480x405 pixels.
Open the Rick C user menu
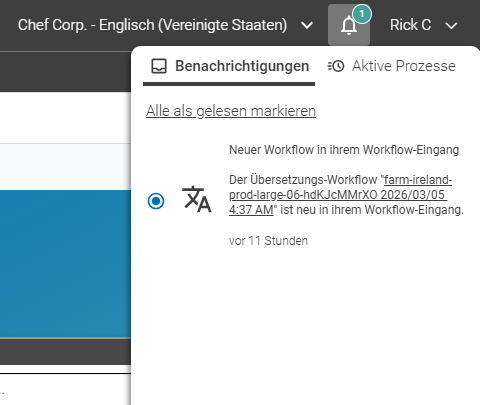pyautogui.click(x=423, y=25)
